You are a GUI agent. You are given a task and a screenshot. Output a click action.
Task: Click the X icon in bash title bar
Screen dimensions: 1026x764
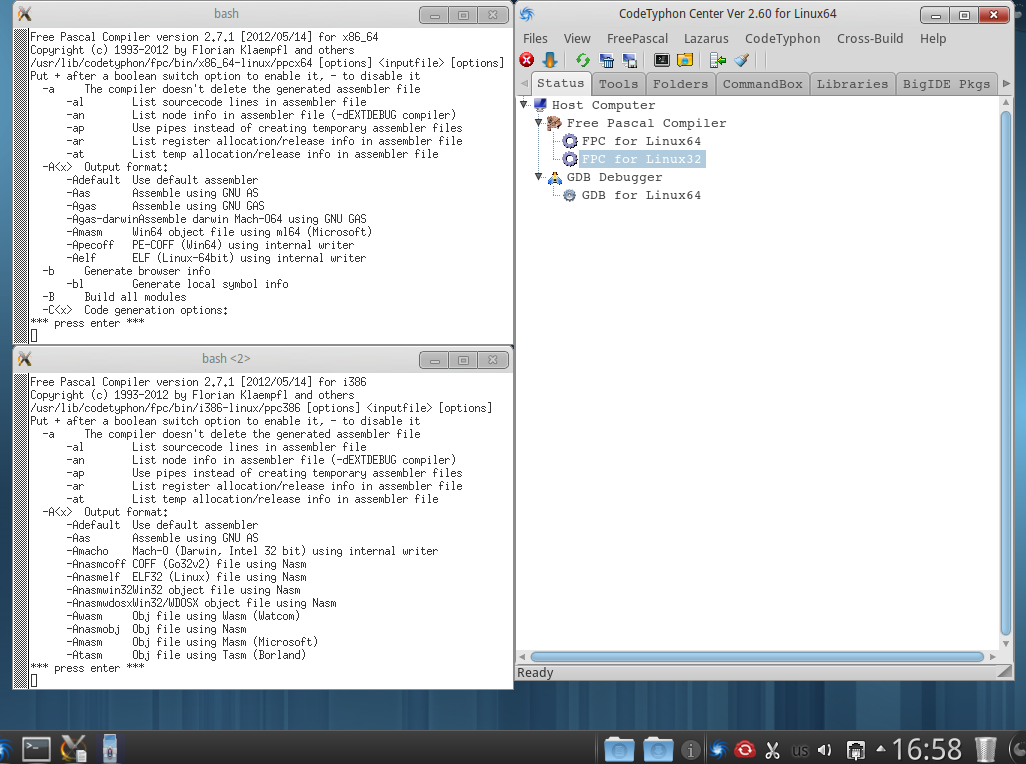[25, 14]
